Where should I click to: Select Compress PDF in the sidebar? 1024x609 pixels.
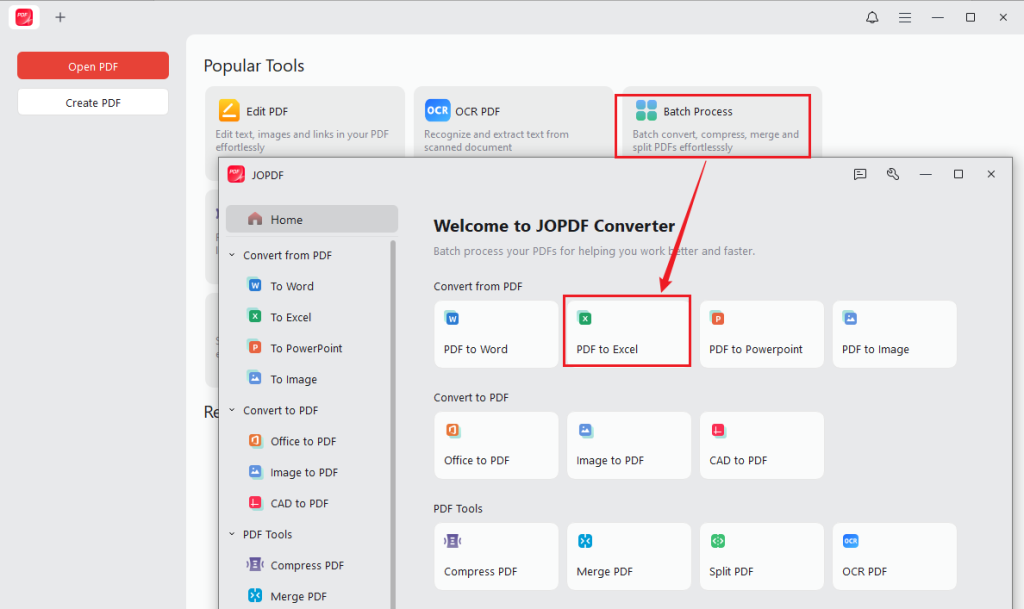(307, 565)
